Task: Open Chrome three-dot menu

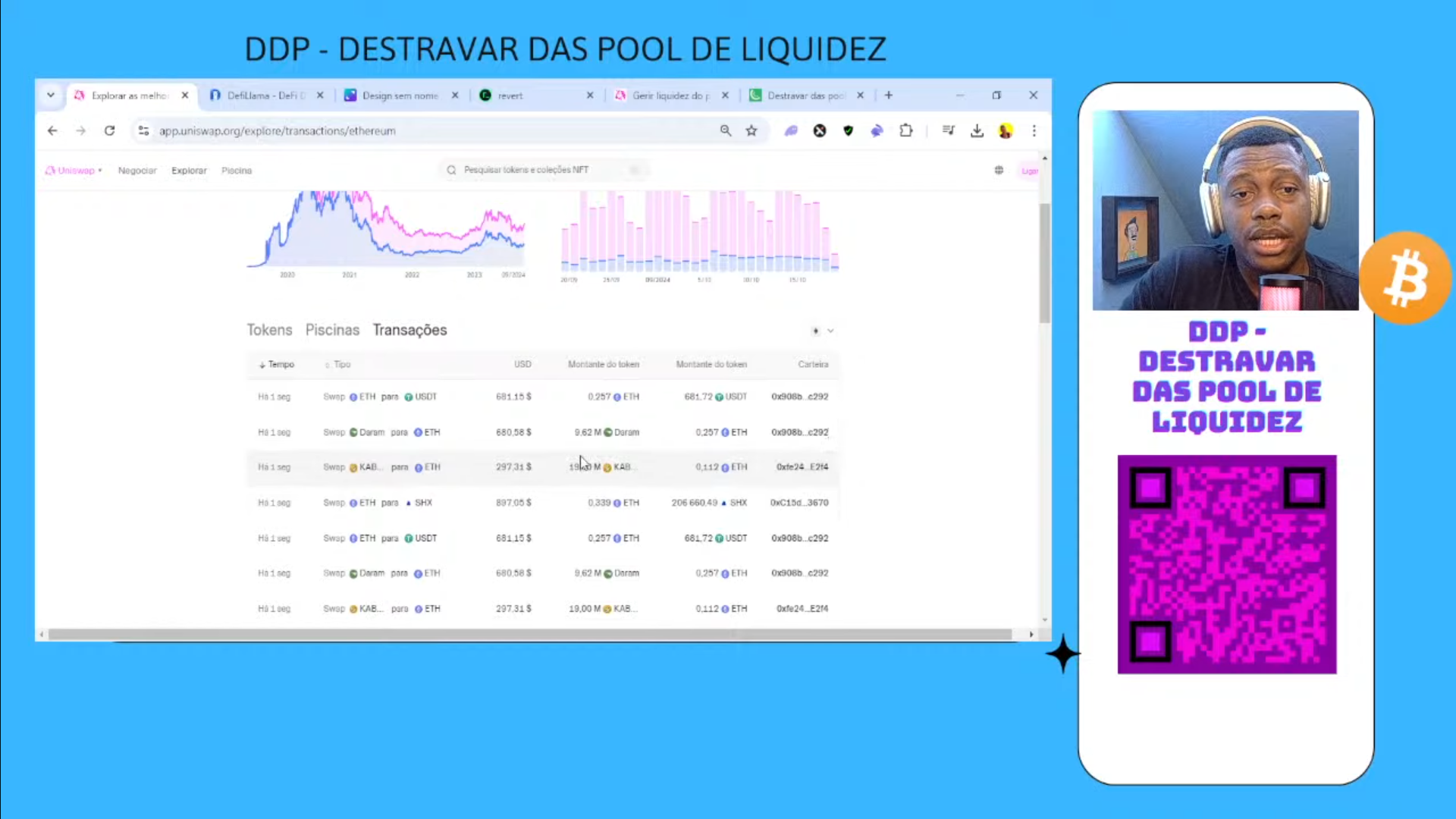Action: click(x=1034, y=130)
